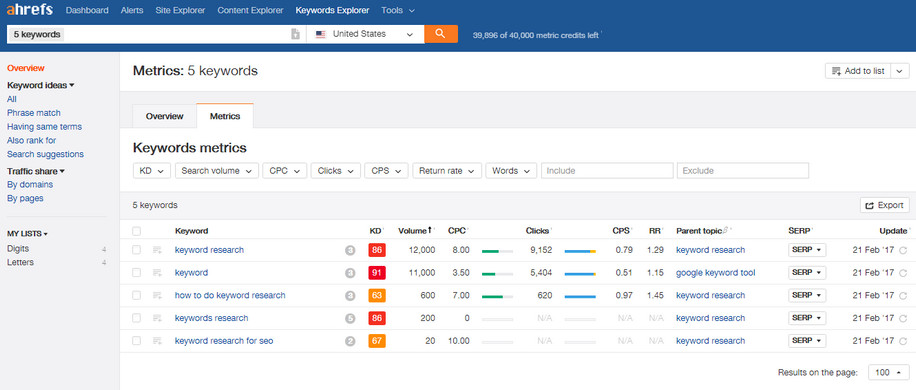Click word-count badge for 'keyword' row
This screenshot has width=916, height=390.
(350, 273)
